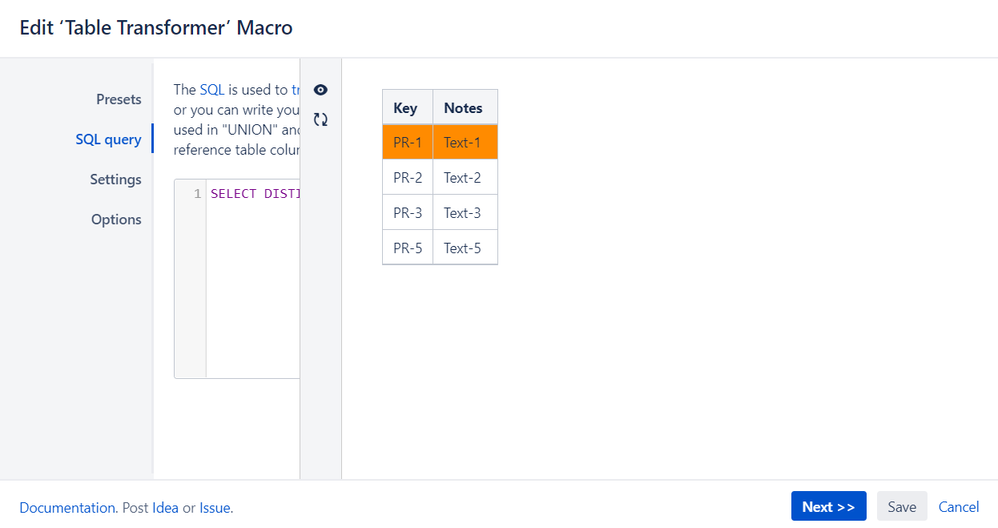Open the Presets tab
The width and height of the screenshot is (998, 528).
(118, 99)
